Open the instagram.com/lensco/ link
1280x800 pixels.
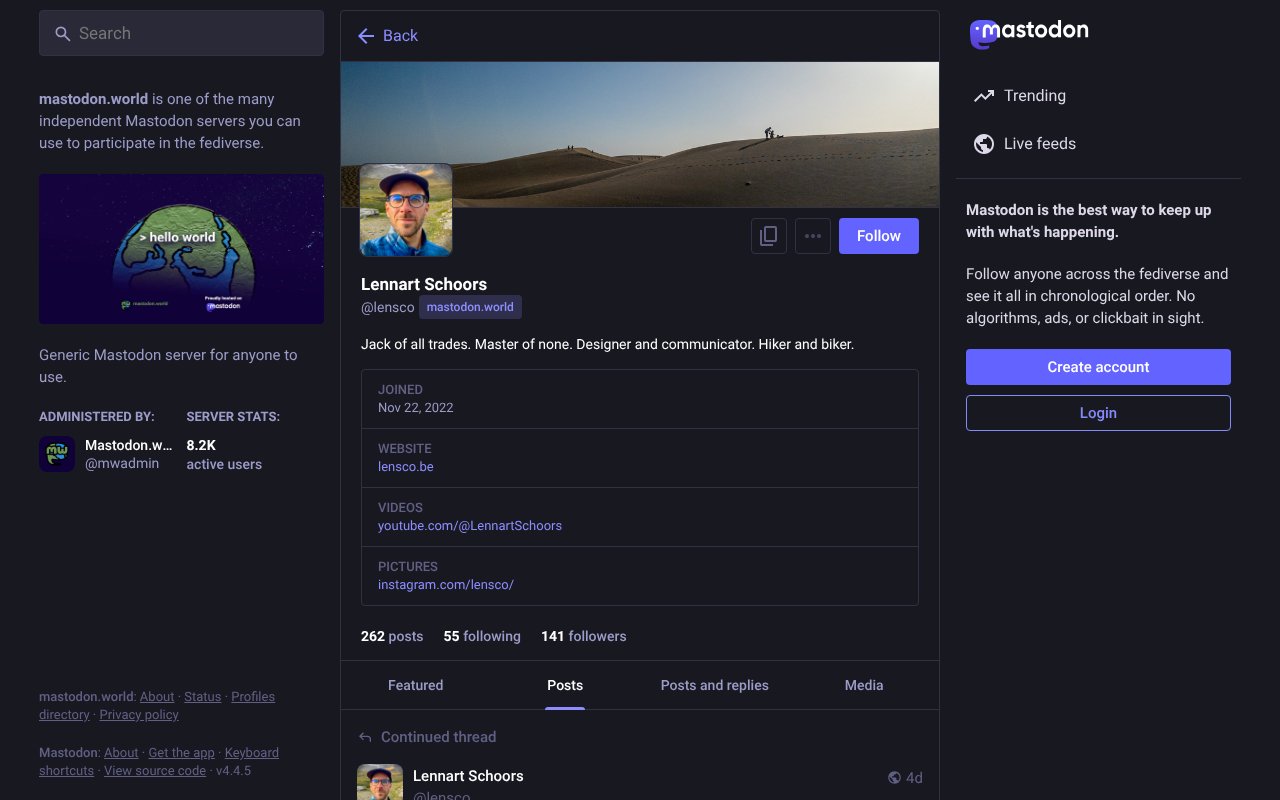click(445, 585)
